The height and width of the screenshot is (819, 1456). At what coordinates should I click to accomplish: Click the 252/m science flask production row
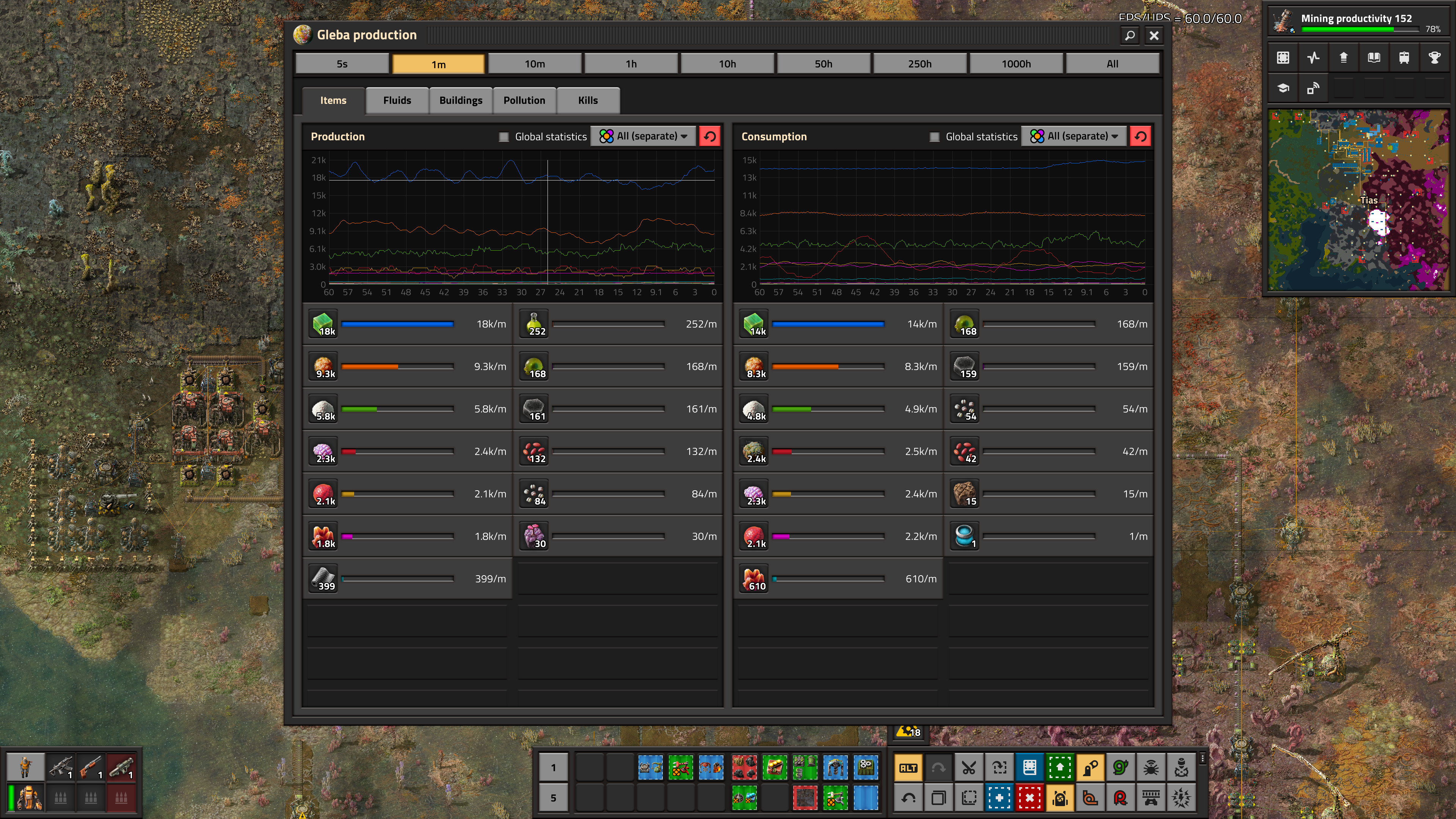pos(619,324)
